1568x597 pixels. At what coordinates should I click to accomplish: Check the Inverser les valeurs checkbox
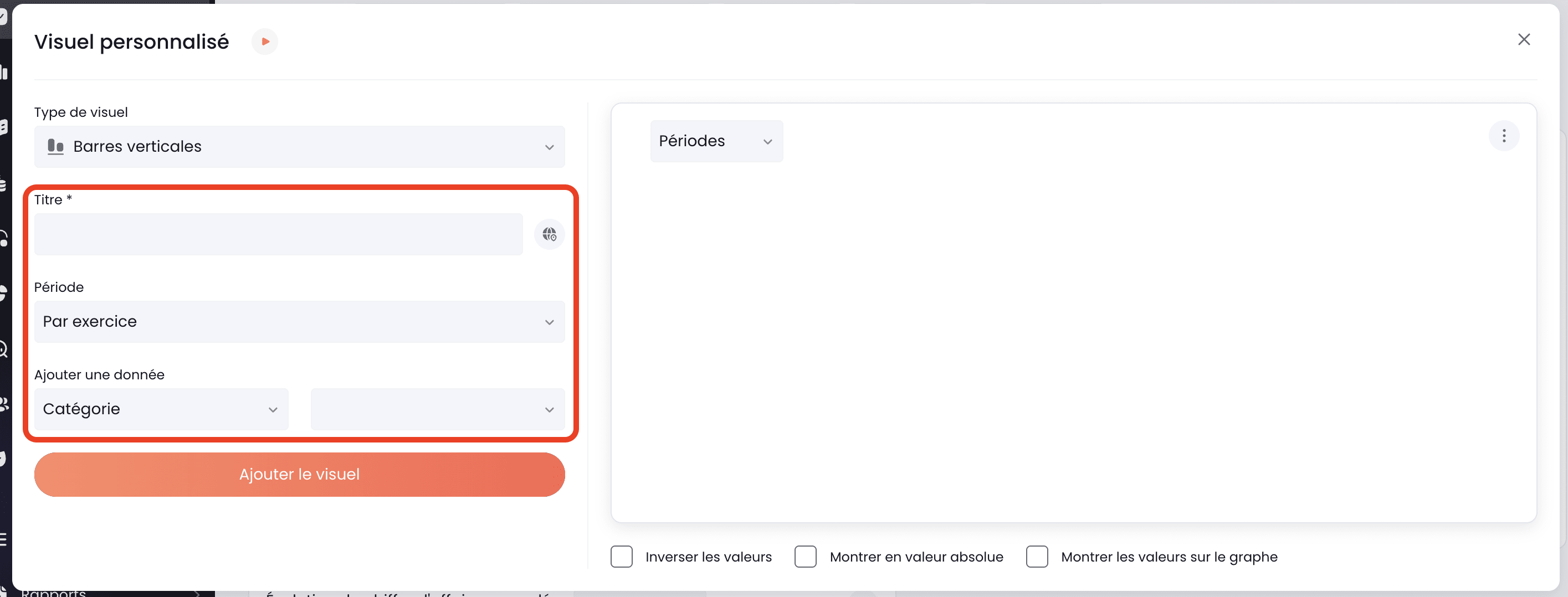click(x=622, y=557)
